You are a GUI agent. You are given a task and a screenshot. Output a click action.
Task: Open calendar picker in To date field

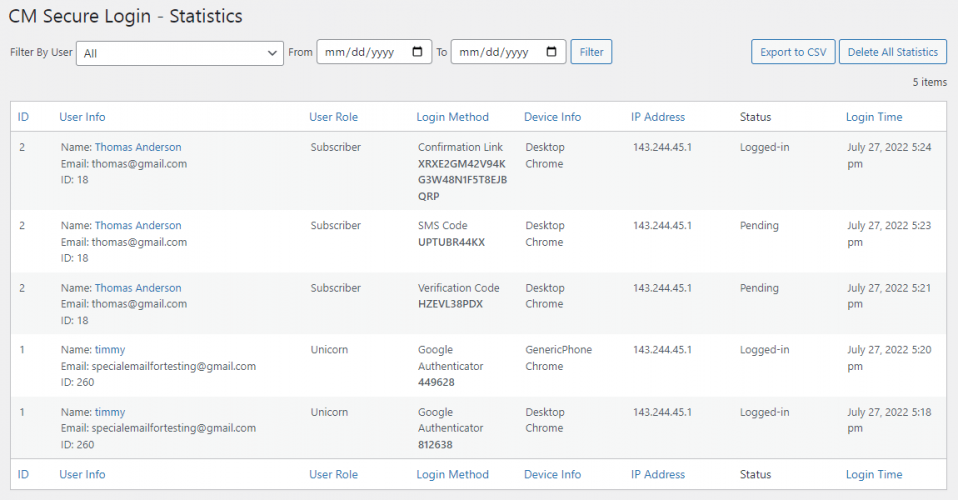552,52
